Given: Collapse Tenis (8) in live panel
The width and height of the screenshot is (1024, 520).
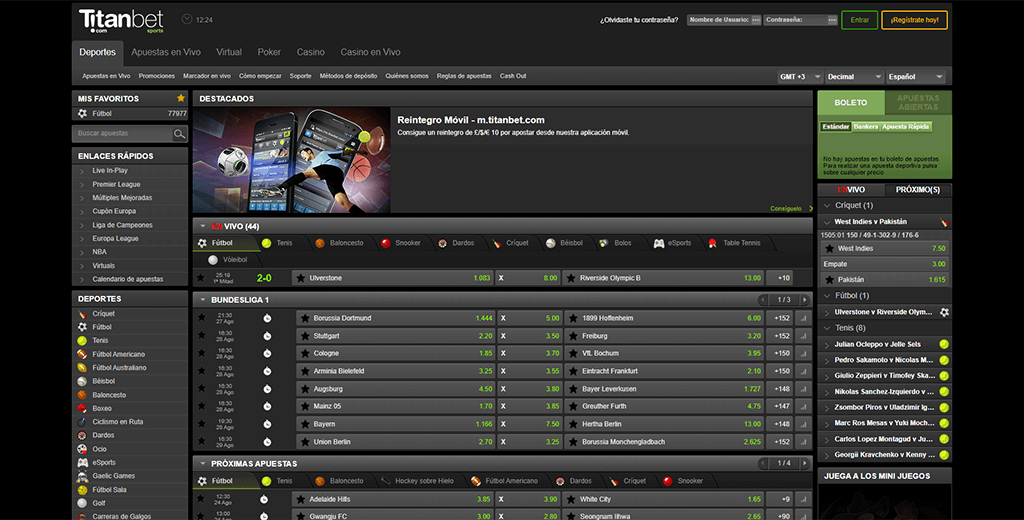Looking at the screenshot, I should click(x=827, y=328).
